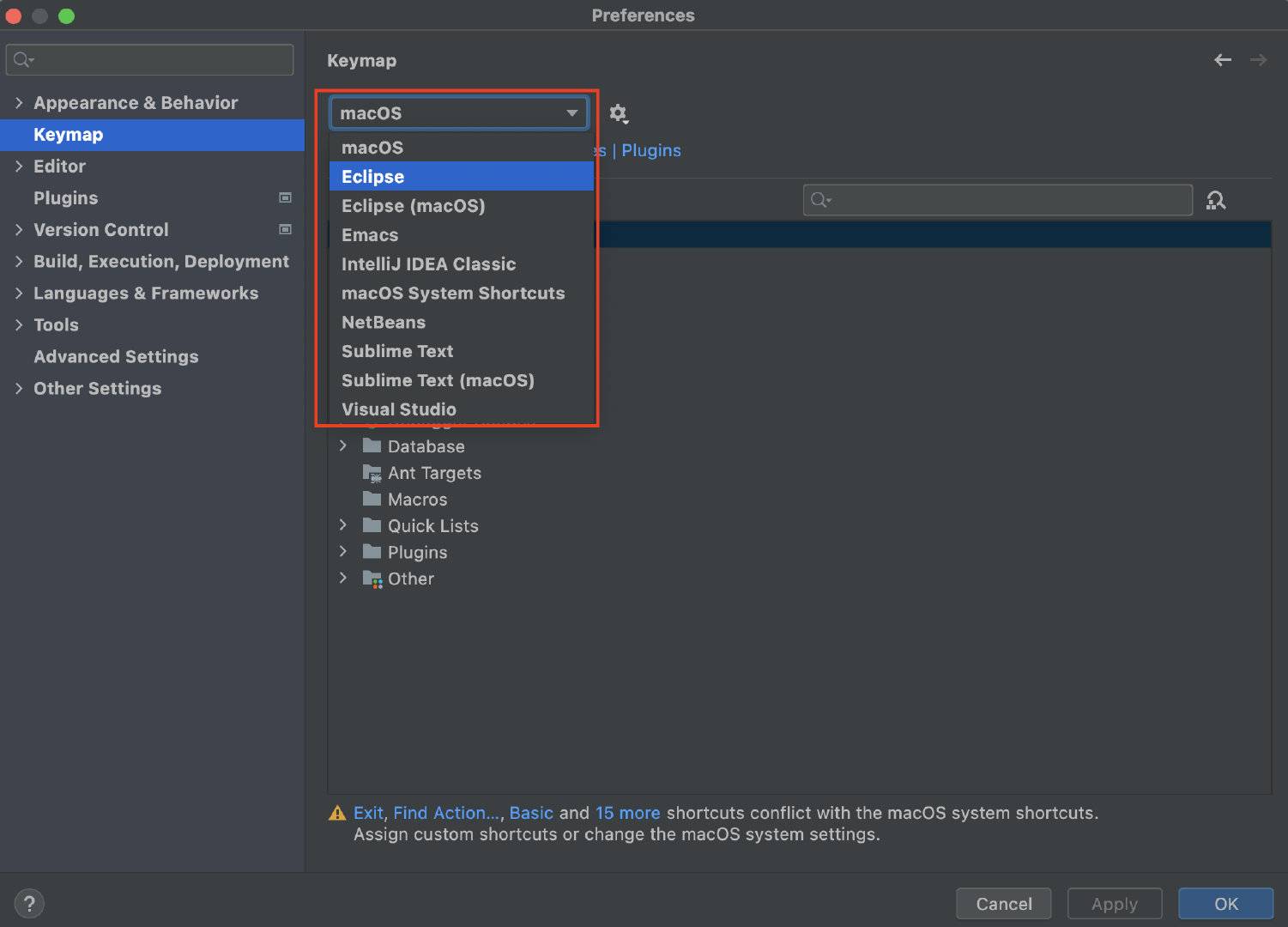Choose Sublime Text (macOS) keymap

462,380
